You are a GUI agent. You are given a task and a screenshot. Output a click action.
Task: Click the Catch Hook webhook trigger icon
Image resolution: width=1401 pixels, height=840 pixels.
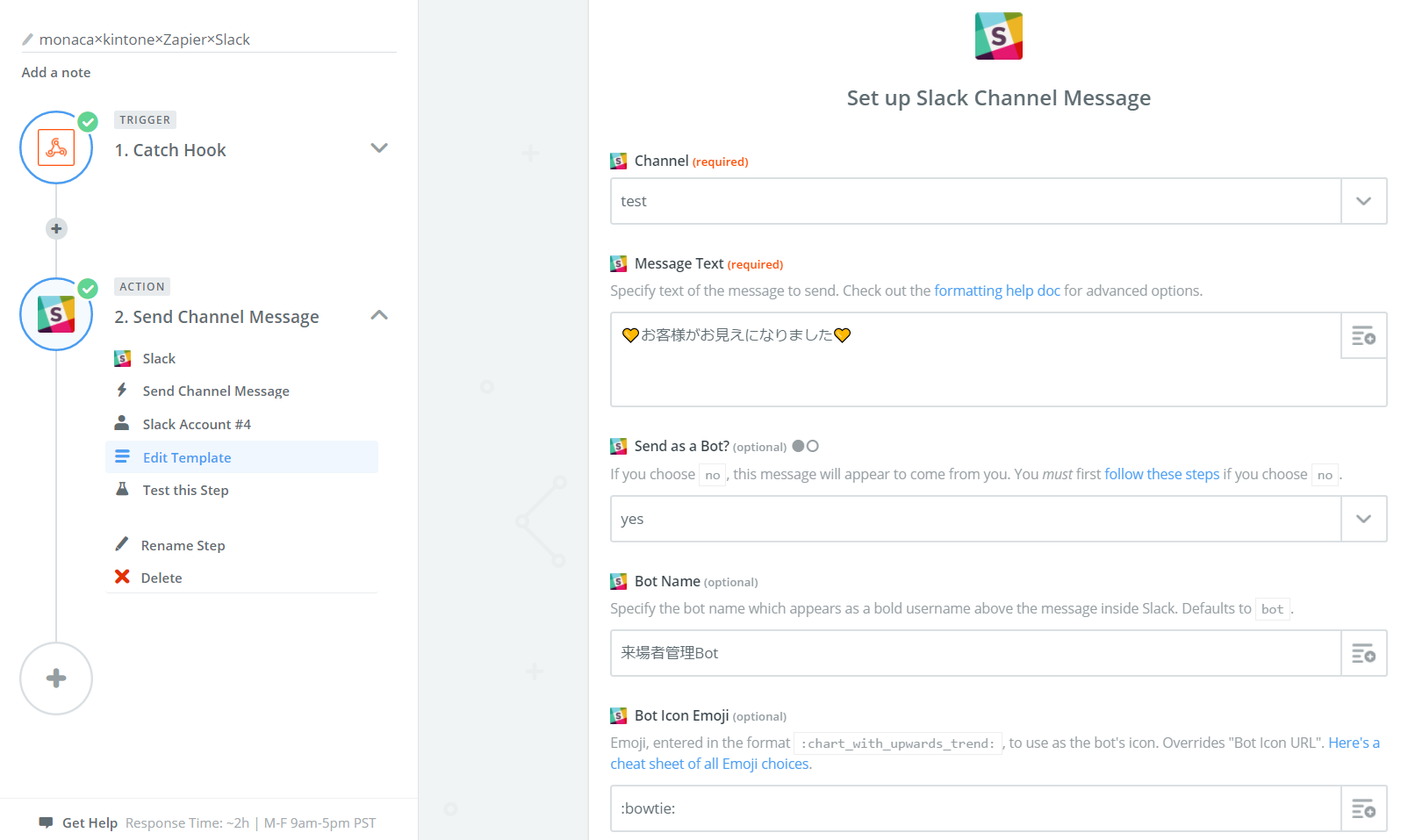[56, 147]
